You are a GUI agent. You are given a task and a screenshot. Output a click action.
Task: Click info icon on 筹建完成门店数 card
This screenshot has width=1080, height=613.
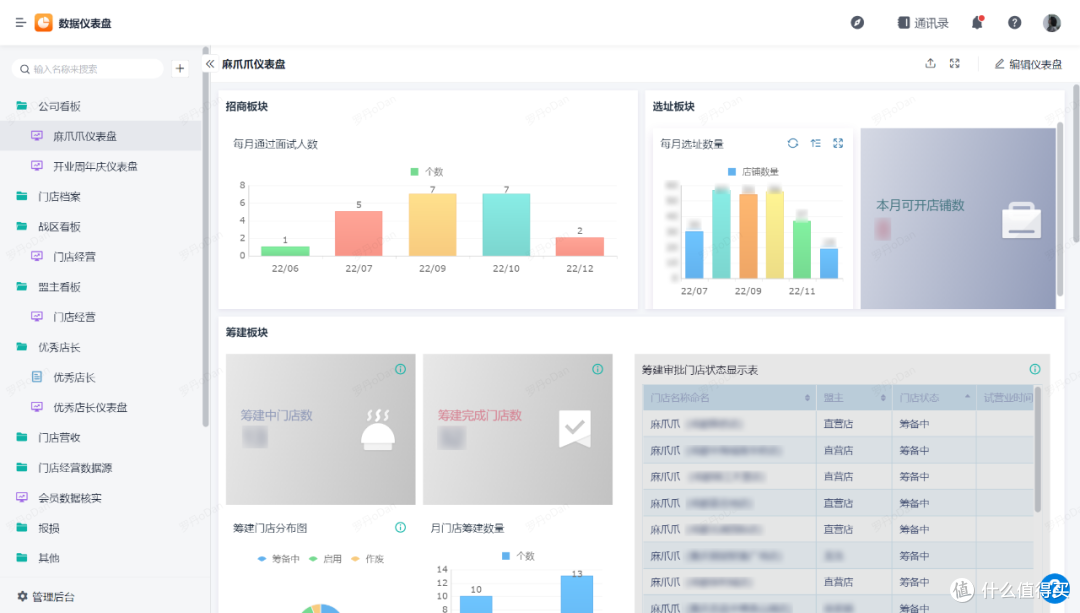tap(598, 369)
